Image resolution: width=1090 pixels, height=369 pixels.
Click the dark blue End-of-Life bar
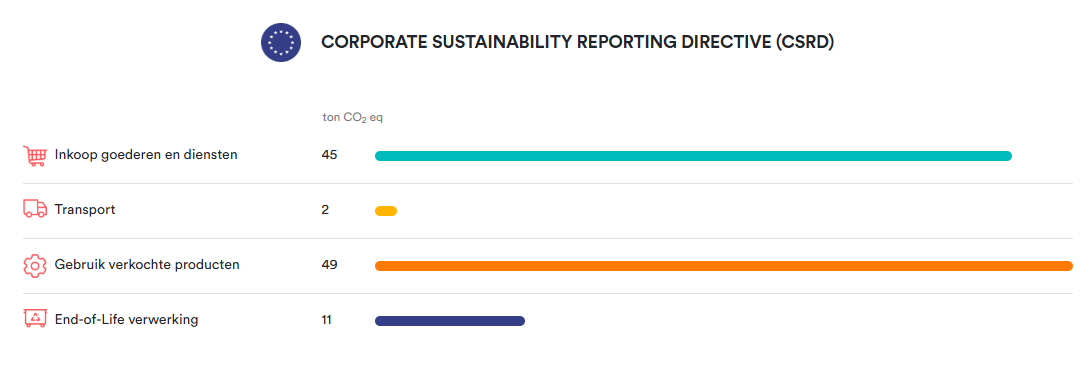[x=450, y=320]
